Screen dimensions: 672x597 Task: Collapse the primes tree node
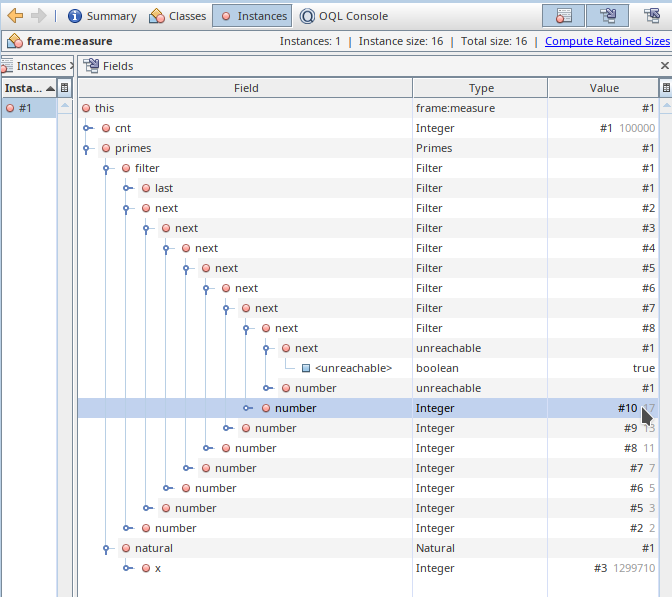click(x=88, y=148)
